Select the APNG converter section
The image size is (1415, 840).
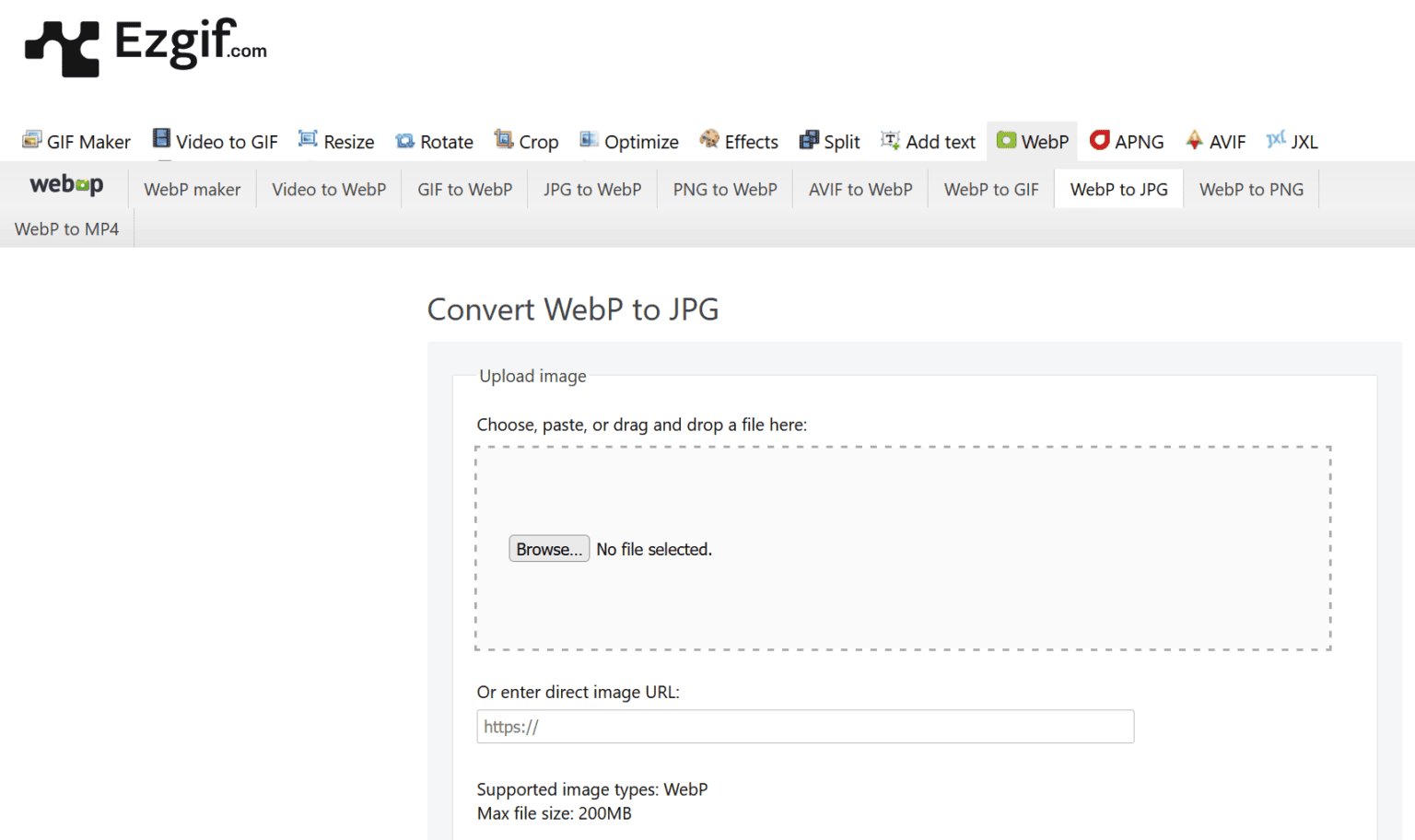1127,141
